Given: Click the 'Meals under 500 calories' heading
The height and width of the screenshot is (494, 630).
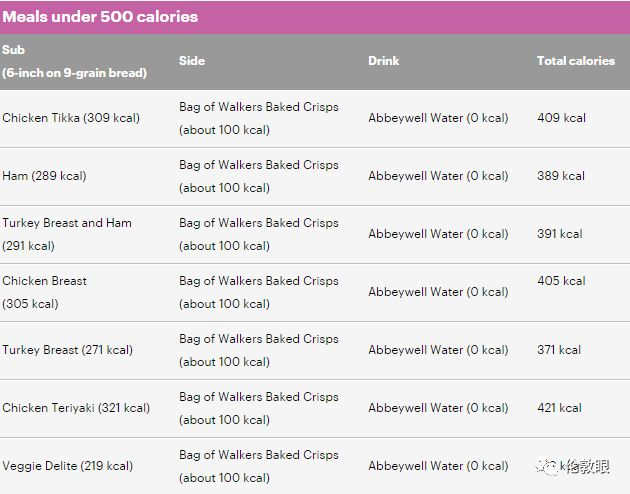Looking at the screenshot, I should [100, 17].
